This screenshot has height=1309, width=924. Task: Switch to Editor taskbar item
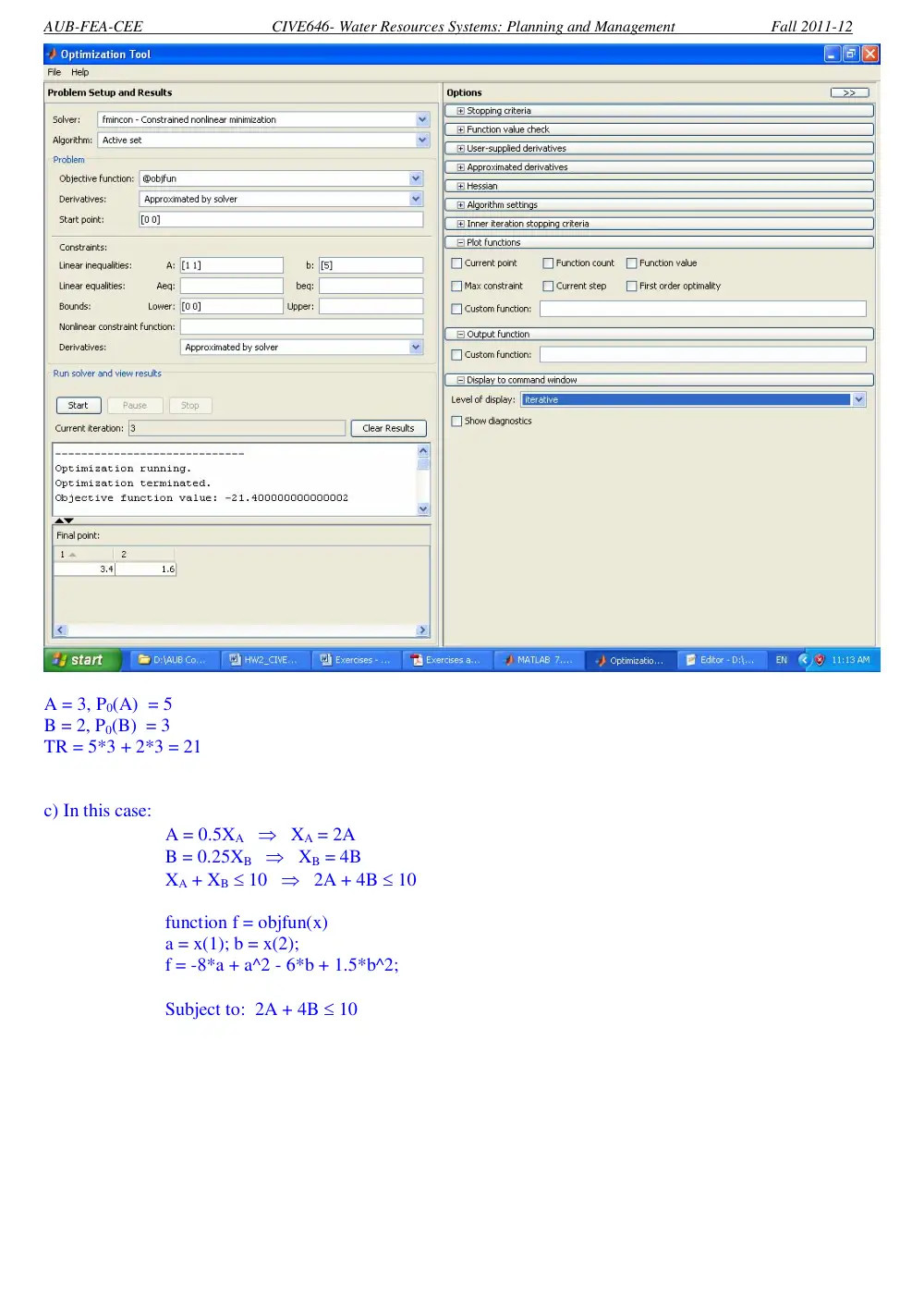pyautogui.click(x=722, y=660)
